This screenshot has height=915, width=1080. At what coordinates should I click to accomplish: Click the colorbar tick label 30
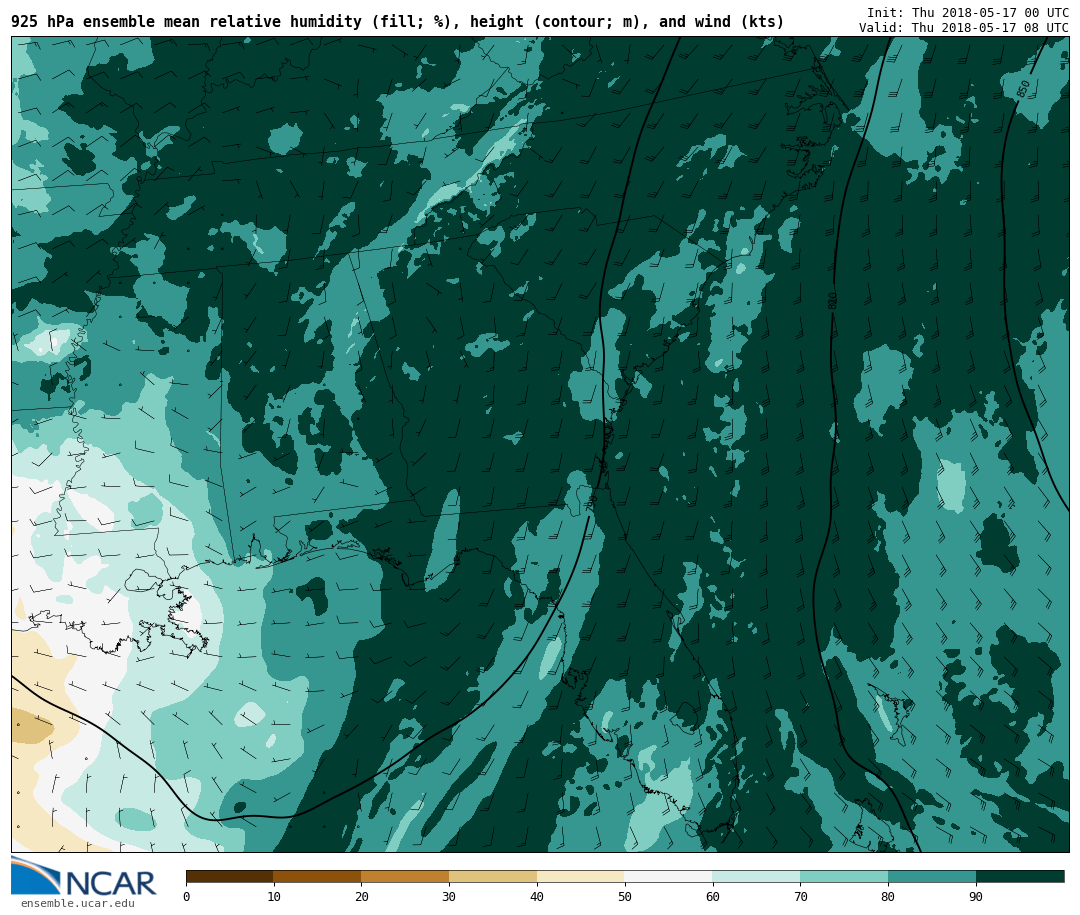pos(449,896)
